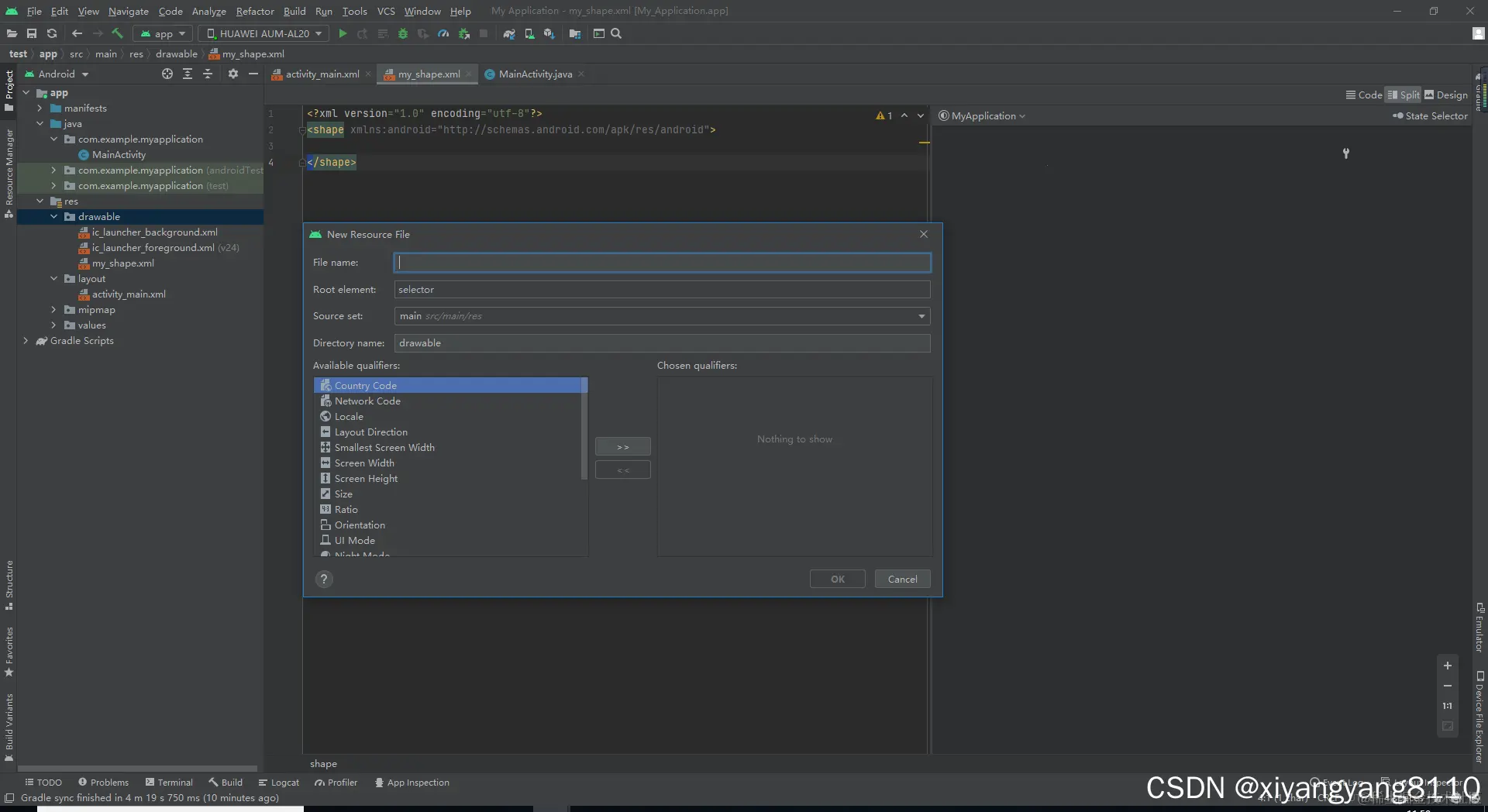Select the Orientation qualifier
The height and width of the screenshot is (812, 1488).
448,525
